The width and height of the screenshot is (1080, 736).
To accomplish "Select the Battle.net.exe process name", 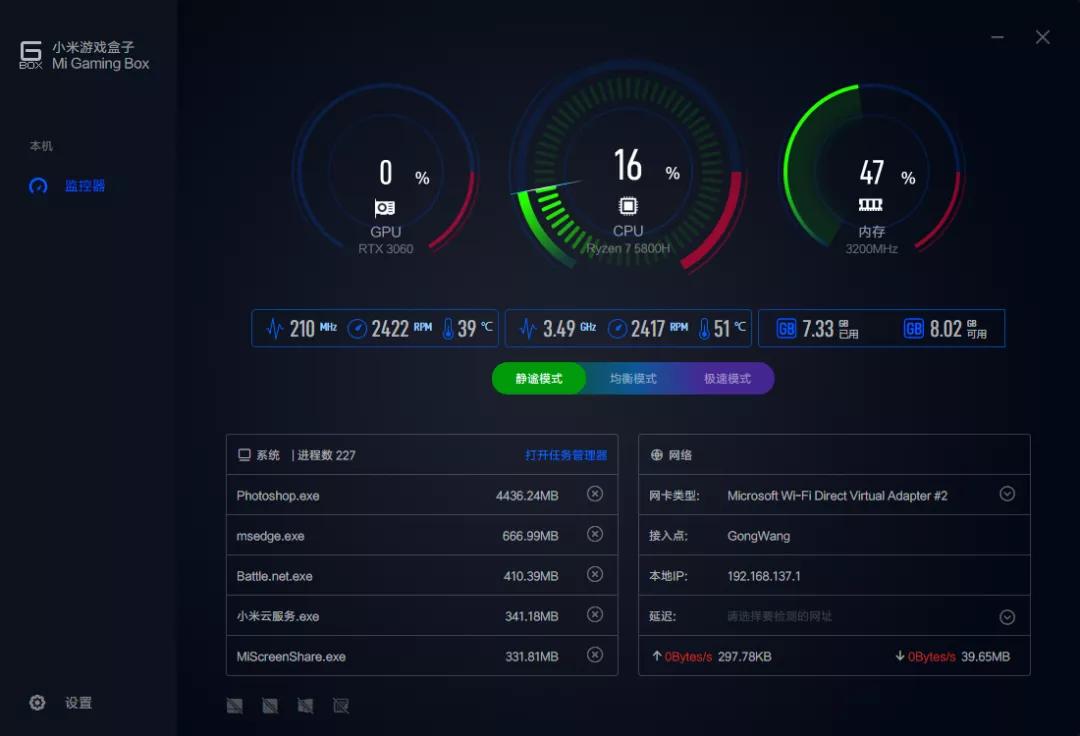I will coord(274,576).
